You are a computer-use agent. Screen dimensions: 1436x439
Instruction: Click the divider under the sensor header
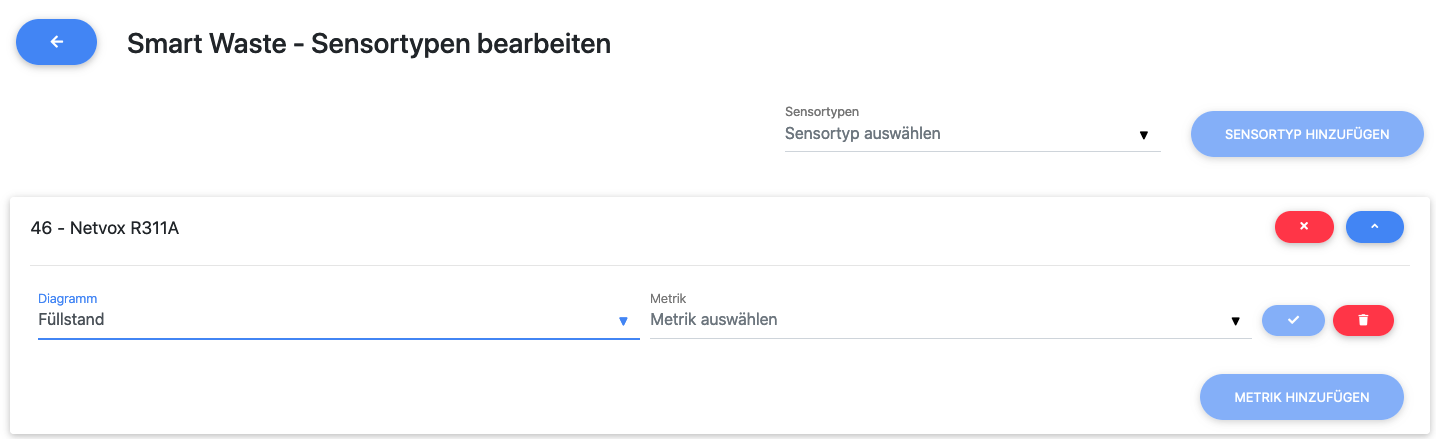(x=718, y=265)
